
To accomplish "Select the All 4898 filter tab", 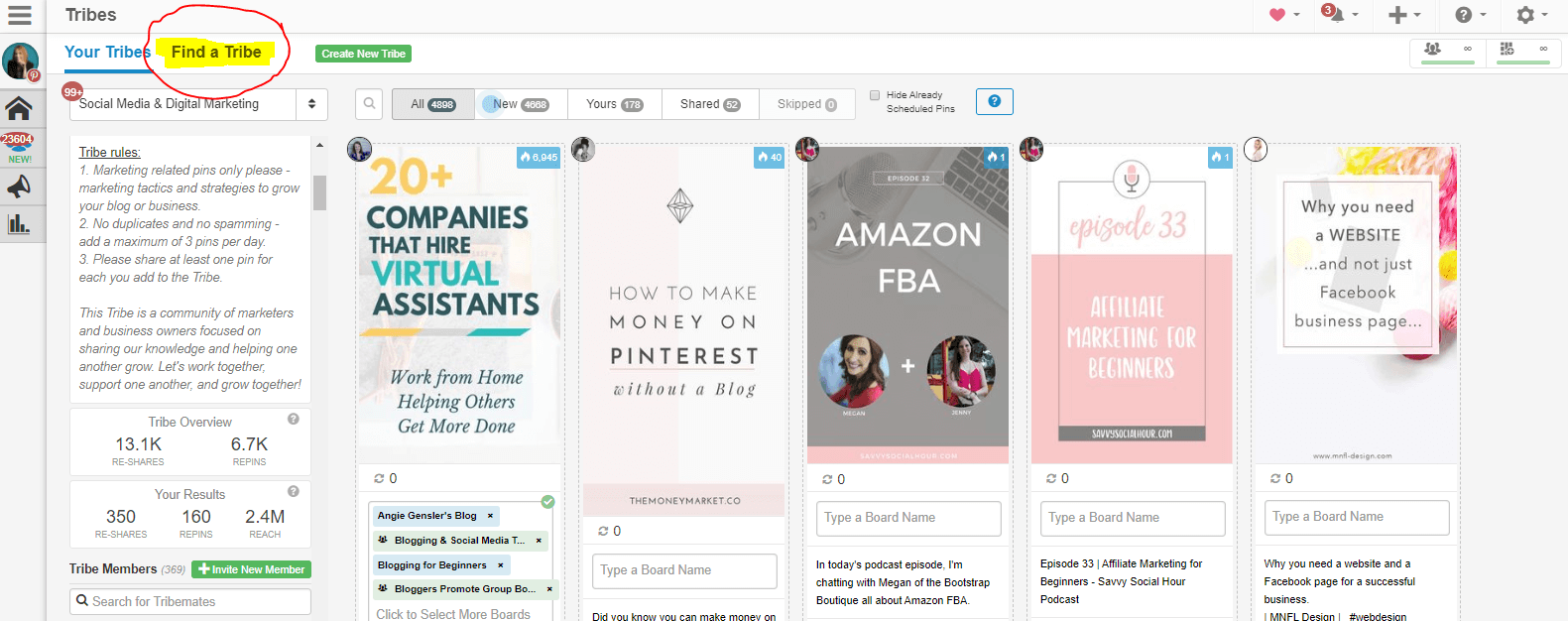I will (x=432, y=104).
